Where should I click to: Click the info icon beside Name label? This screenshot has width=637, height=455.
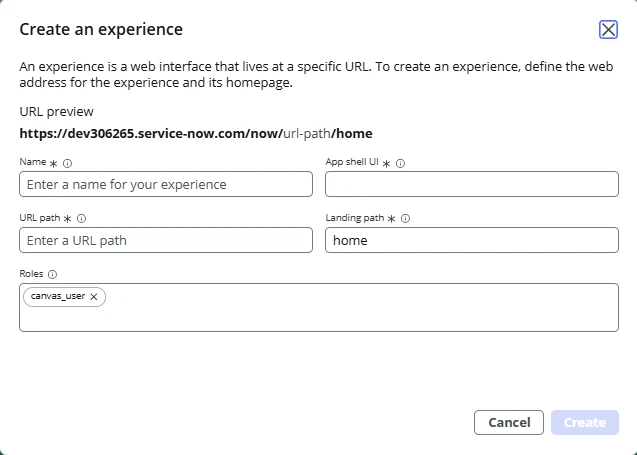tap(68, 162)
